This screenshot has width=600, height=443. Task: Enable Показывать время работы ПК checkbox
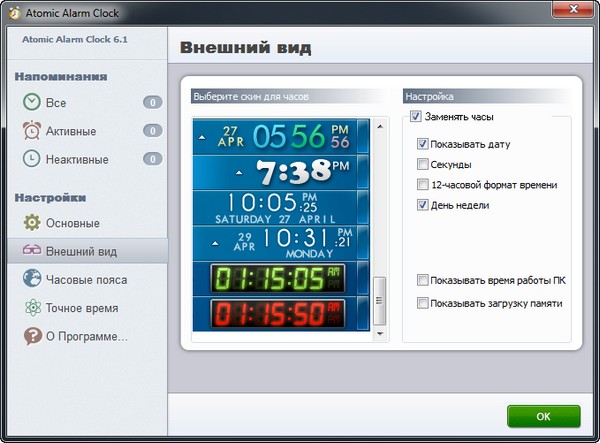pyautogui.click(x=424, y=280)
